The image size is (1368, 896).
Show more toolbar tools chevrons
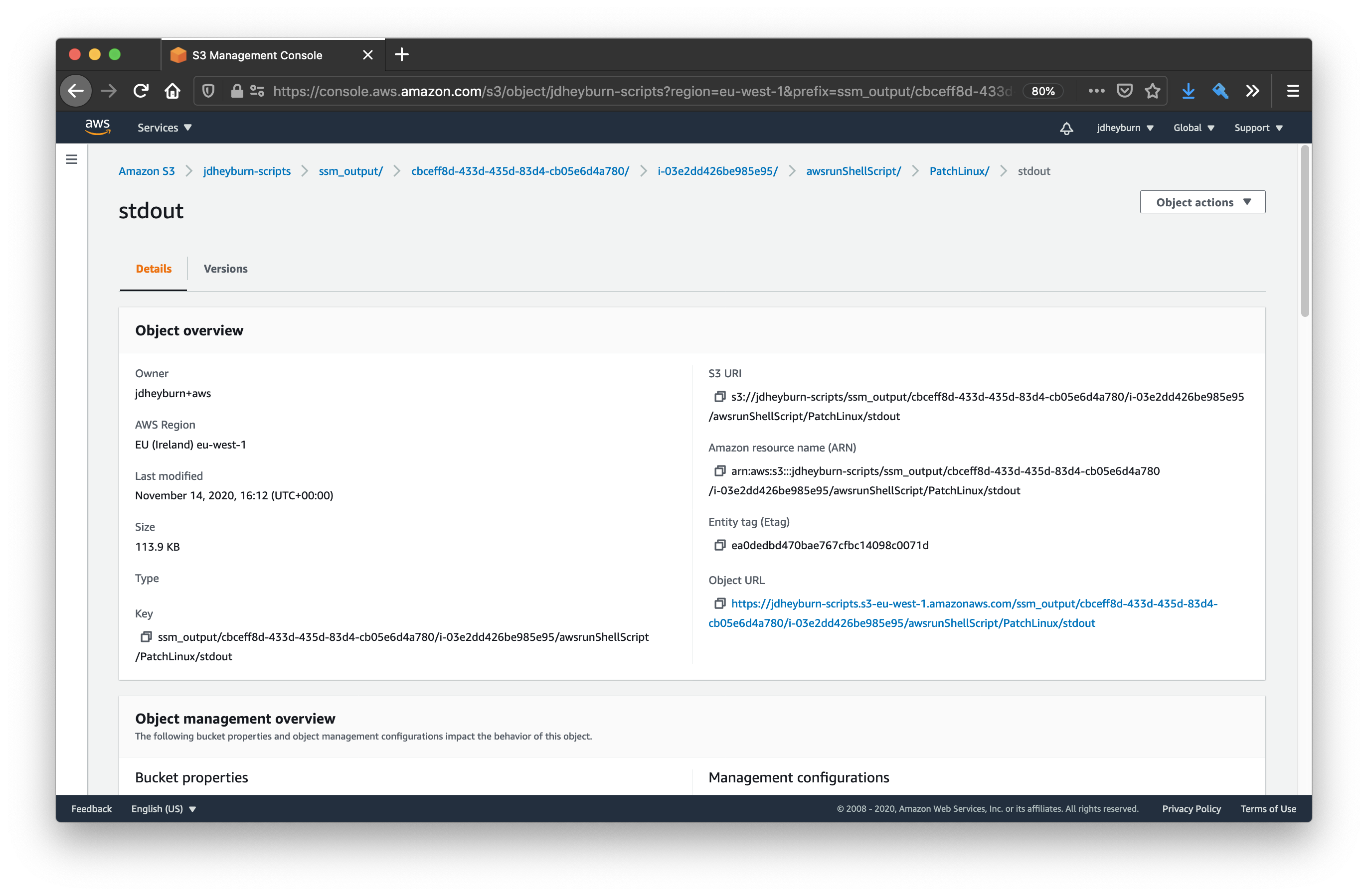click(1252, 91)
